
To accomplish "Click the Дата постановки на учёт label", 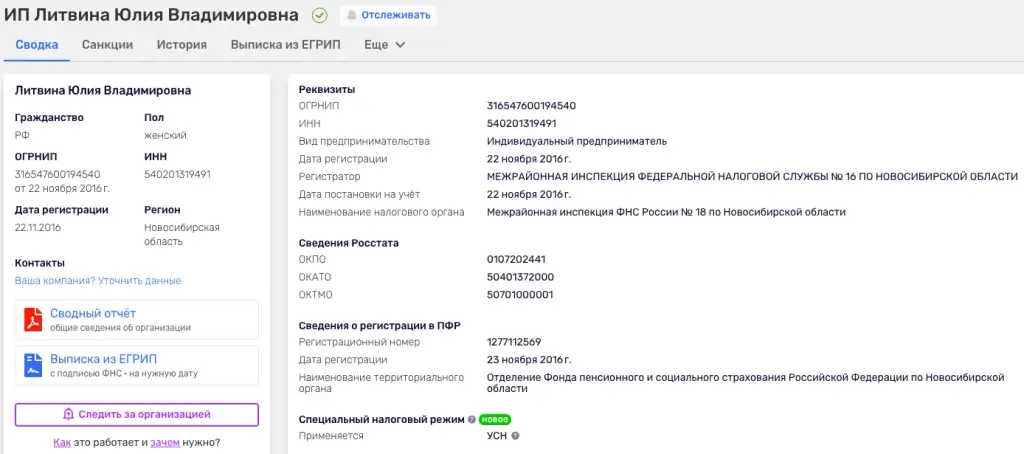I will [x=360, y=194].
